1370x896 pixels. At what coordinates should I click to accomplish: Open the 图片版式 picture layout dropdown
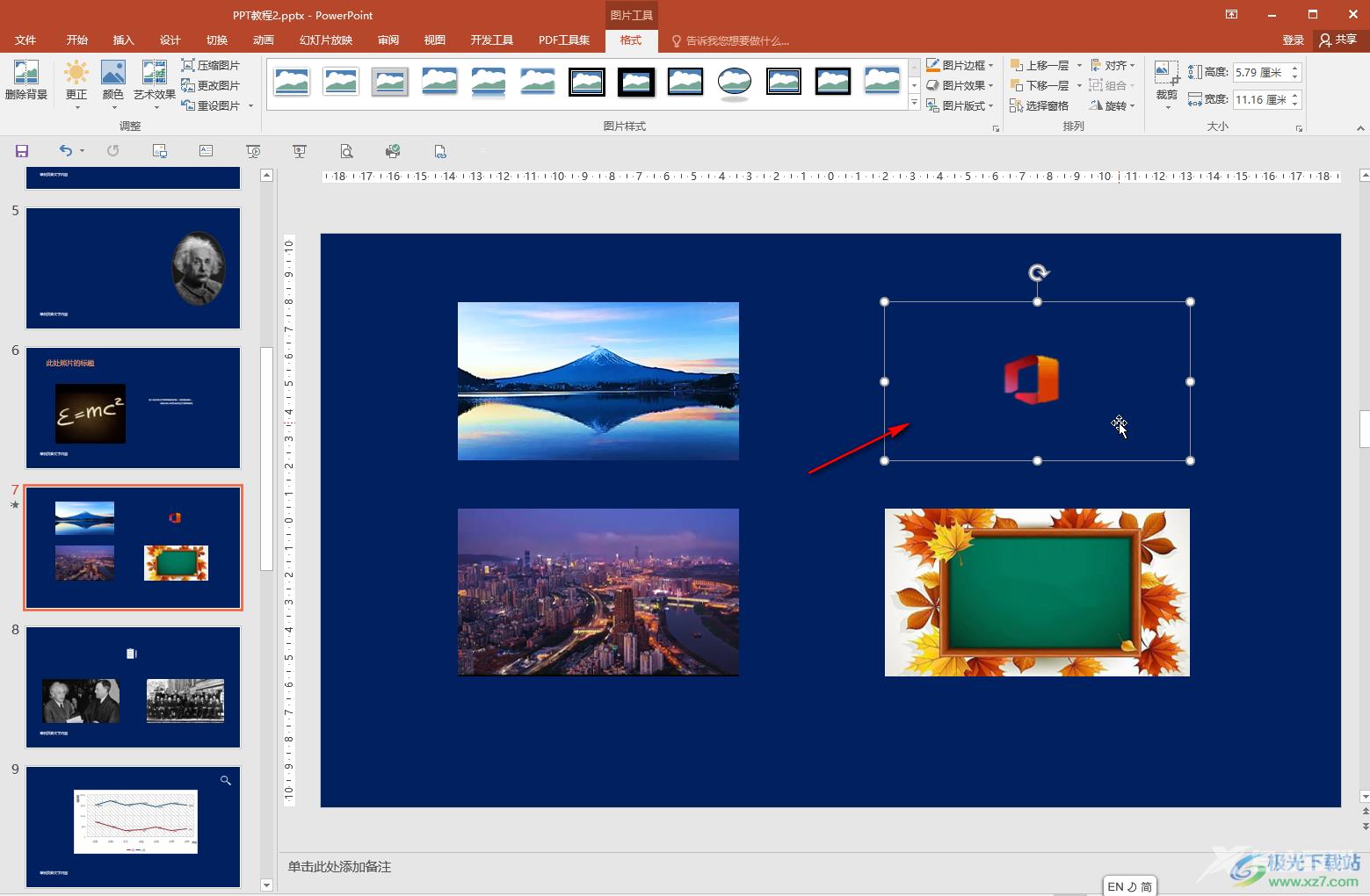(960, 105)
